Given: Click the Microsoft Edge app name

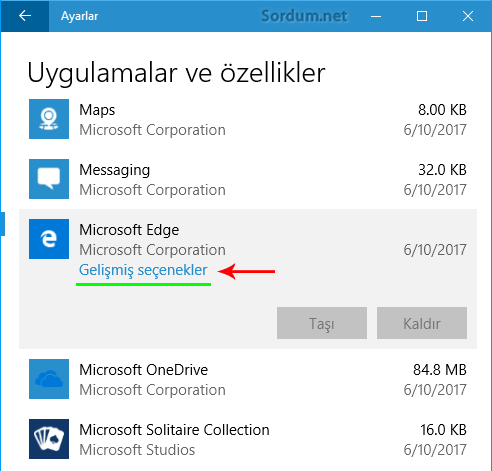Looking at the screenshot, I should pyautogui.click(x=129, y=230).
